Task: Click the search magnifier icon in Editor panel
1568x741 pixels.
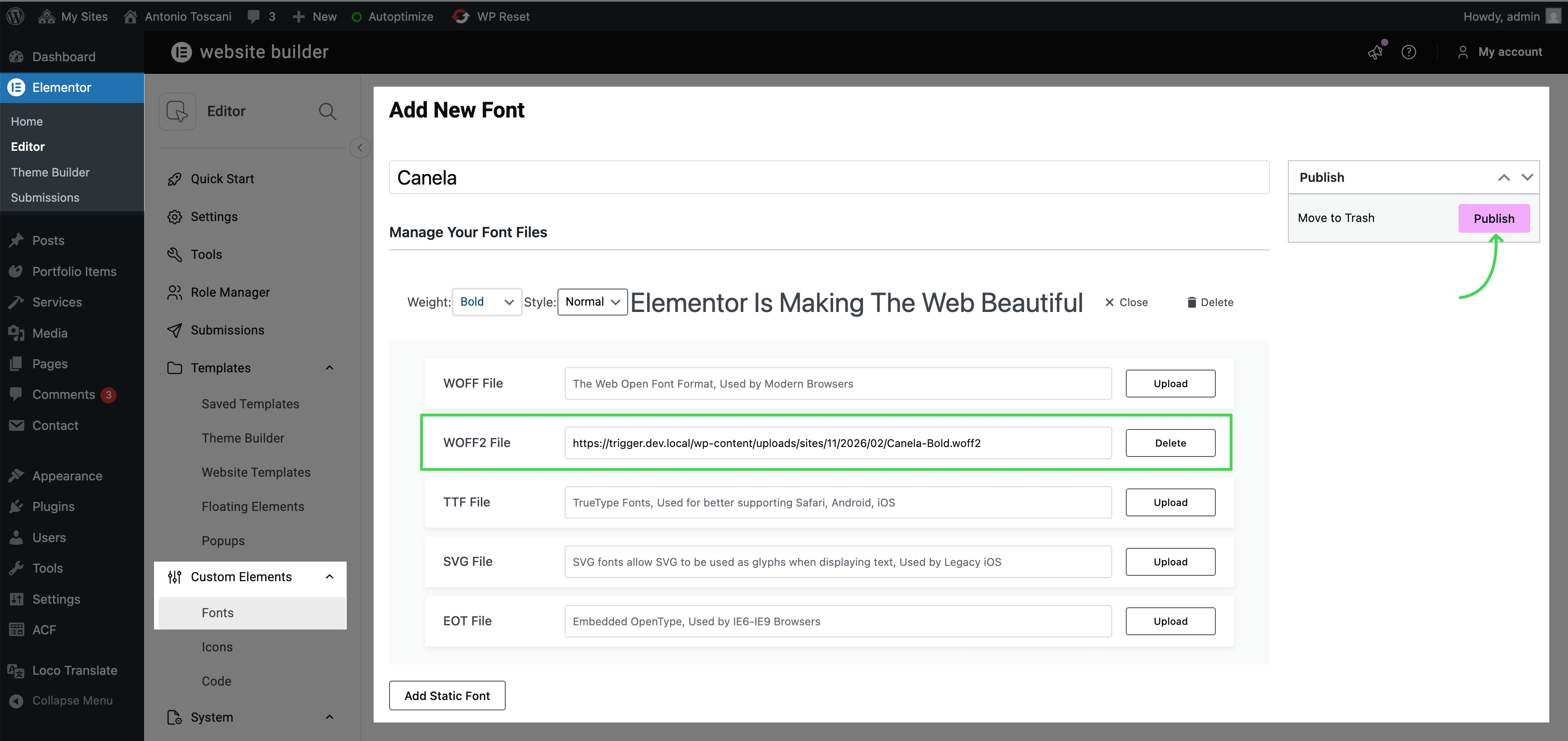Action: pos(327,111)
